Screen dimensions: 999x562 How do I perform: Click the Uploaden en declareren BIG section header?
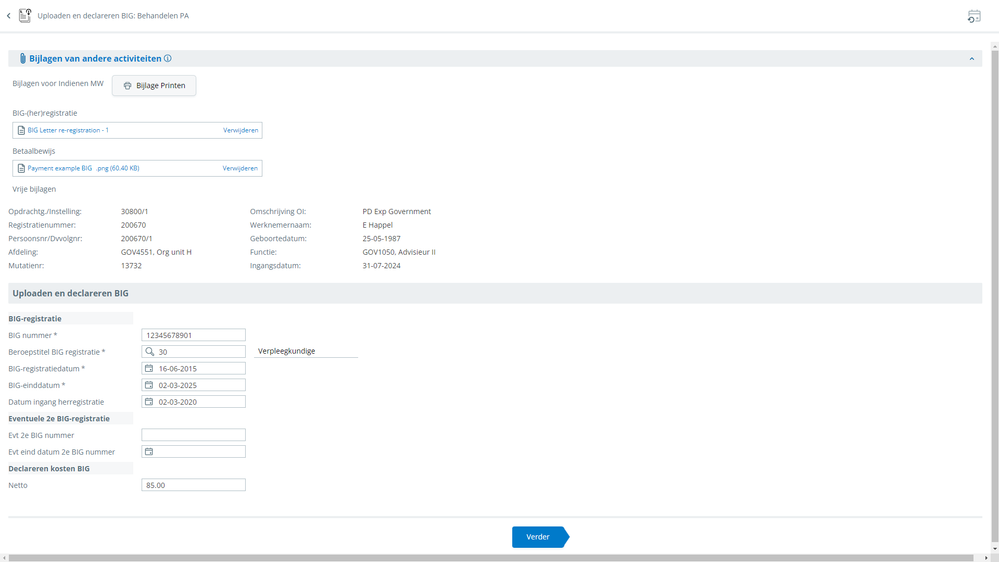(495, 293)
